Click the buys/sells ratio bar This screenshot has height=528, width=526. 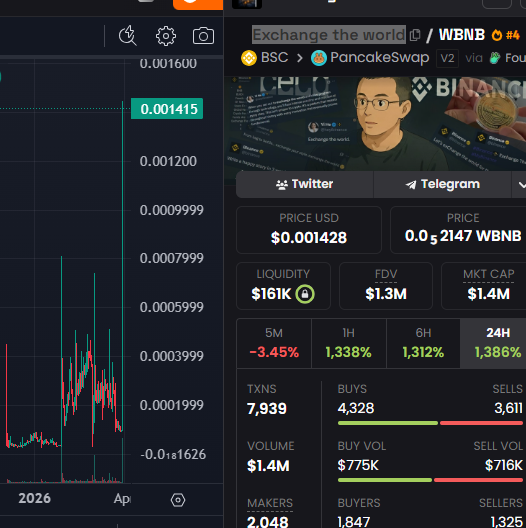pyautogui.click(x=430, y=423)
